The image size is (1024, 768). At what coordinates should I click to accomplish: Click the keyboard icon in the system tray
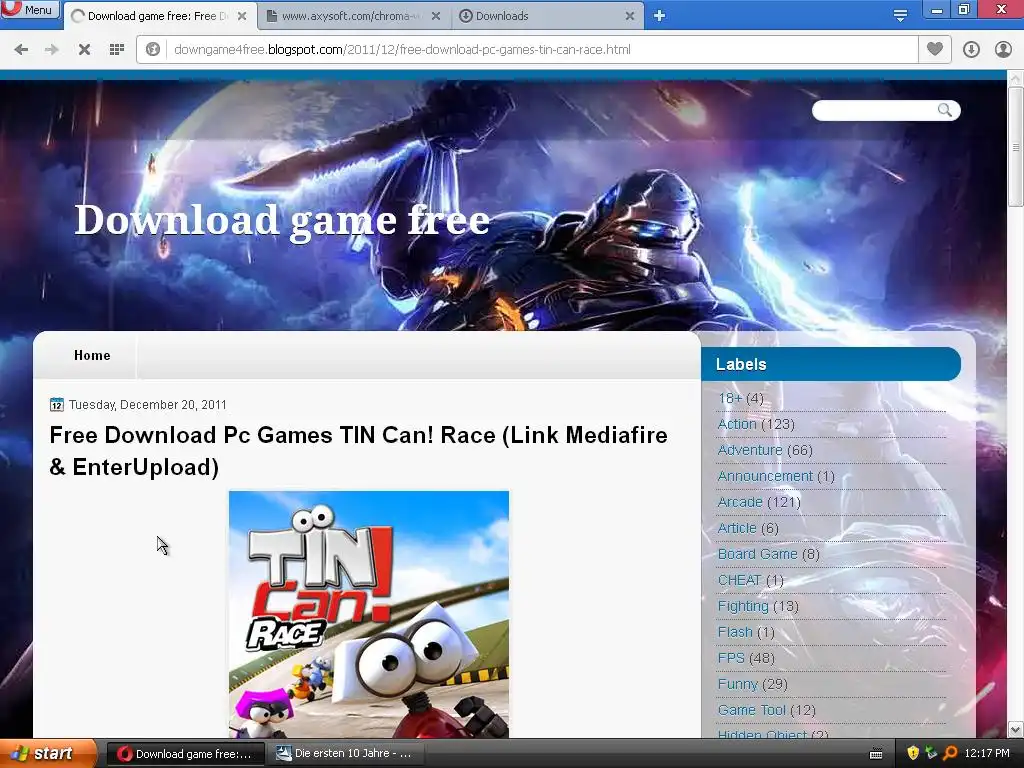click(x=876, y=754)
